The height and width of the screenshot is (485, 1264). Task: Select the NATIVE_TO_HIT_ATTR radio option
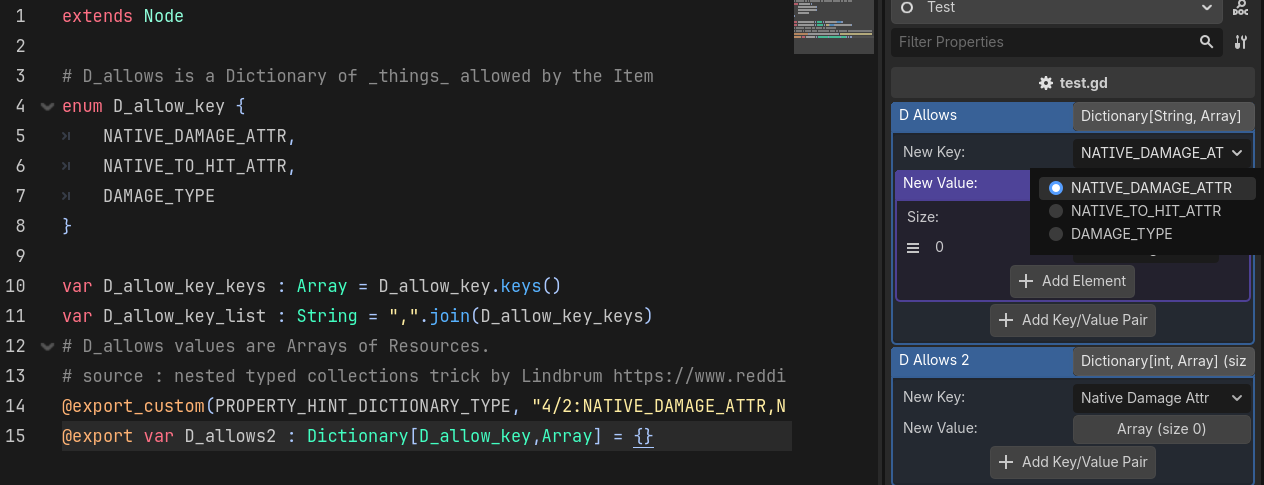[x=1056, y=211]
